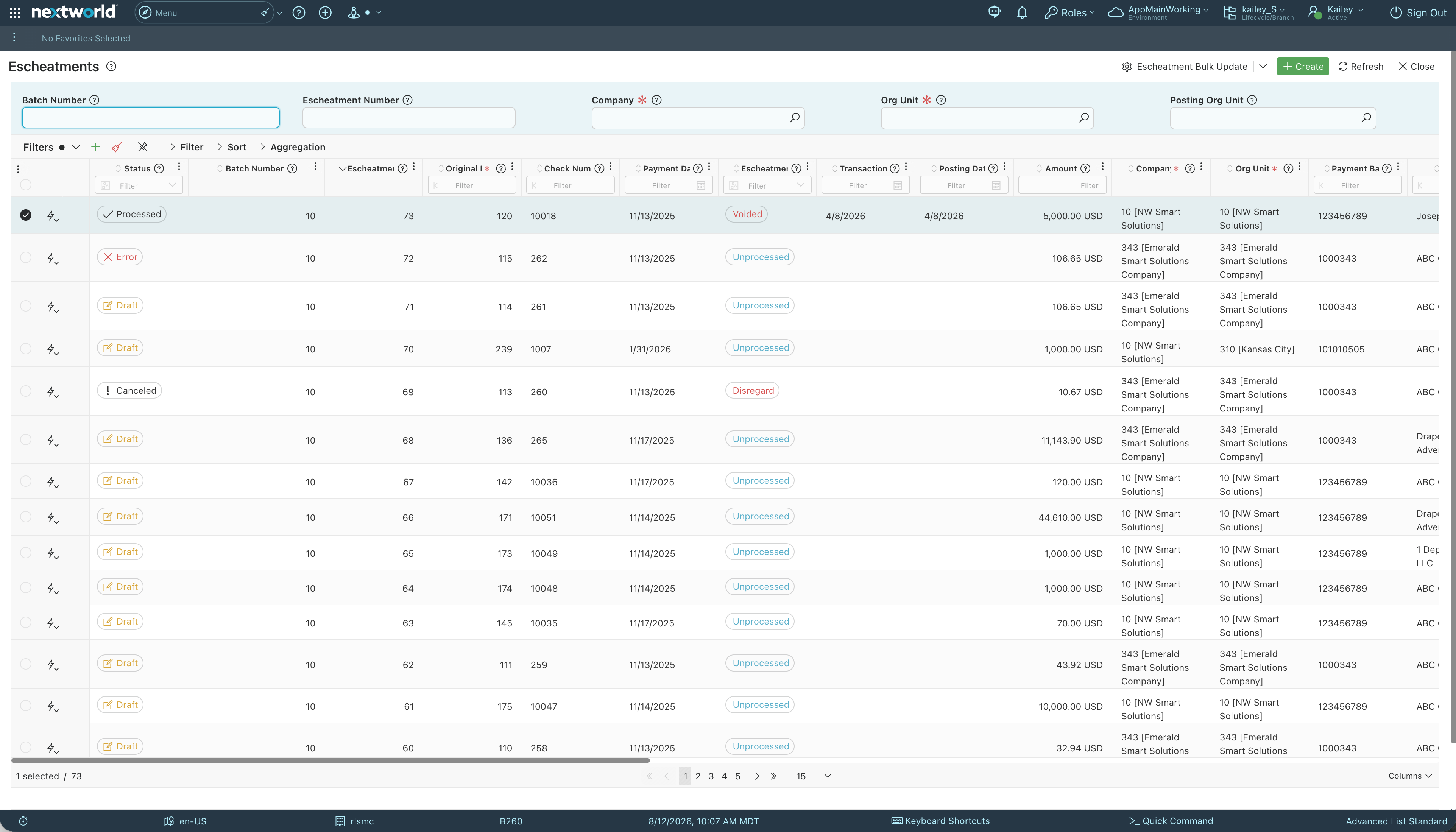Click the clear filters broom icon
Image resolution: width=1456 pixels, height=832 pixels.
click(117, 147)
